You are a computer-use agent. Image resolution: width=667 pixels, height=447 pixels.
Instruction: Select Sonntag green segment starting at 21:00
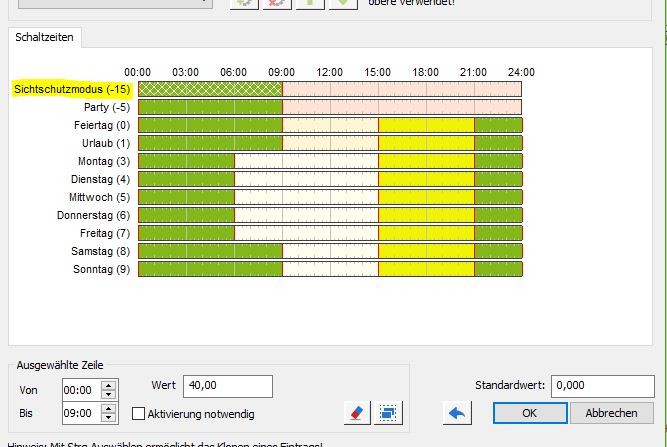pos(499,269)
